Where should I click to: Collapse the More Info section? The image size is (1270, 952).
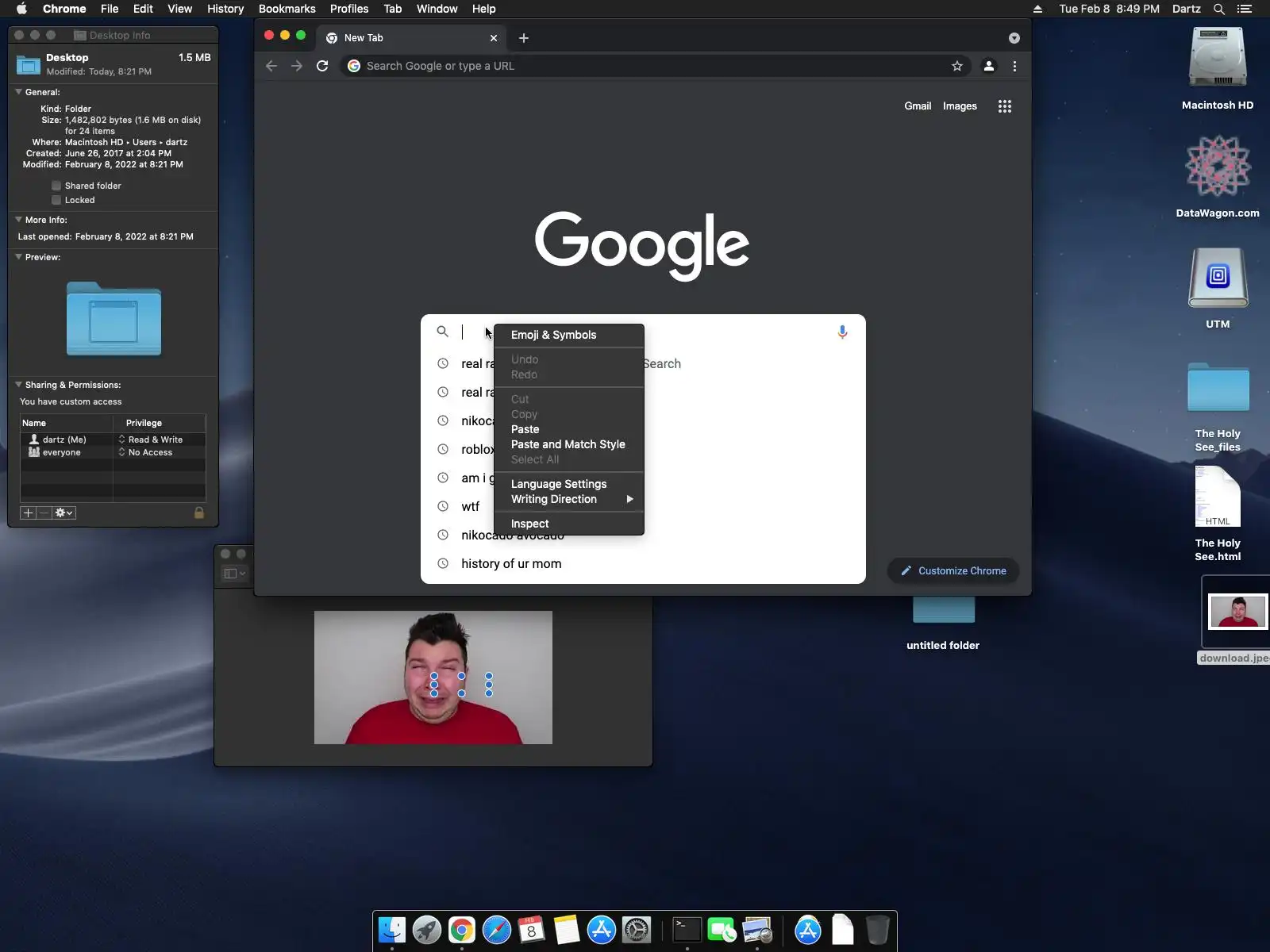(x=18, y=220)
